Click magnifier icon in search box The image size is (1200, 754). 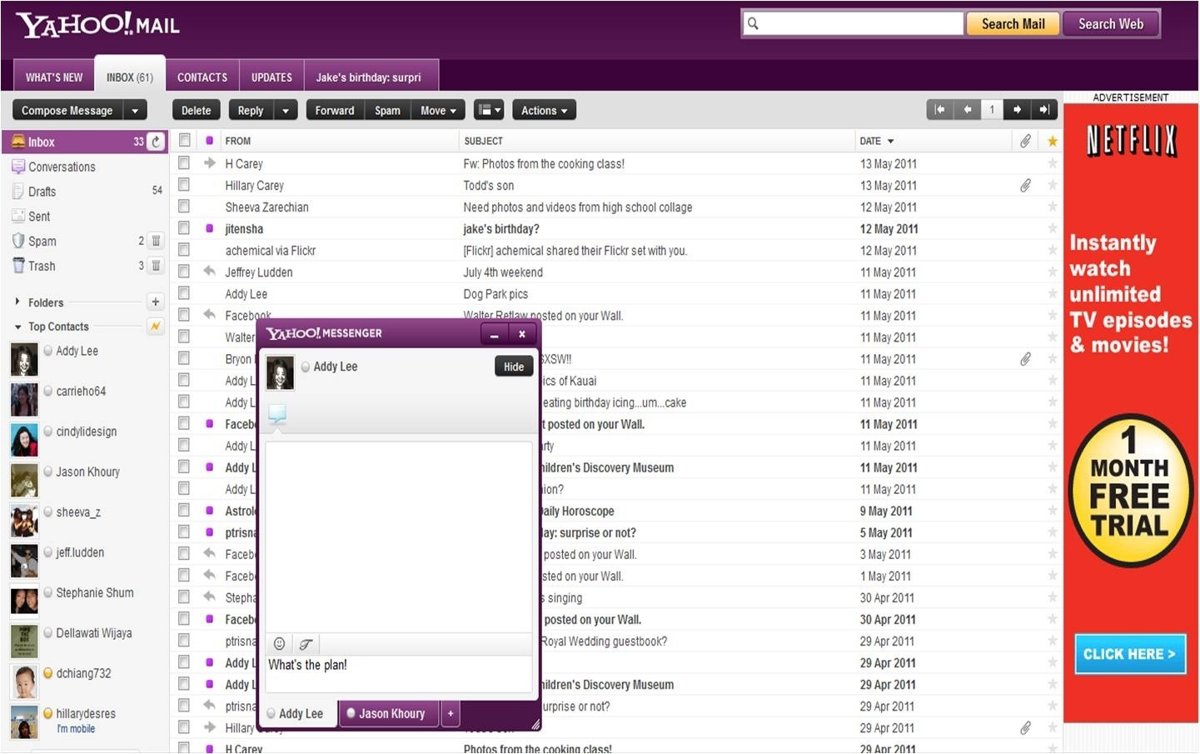coord(754,24)
